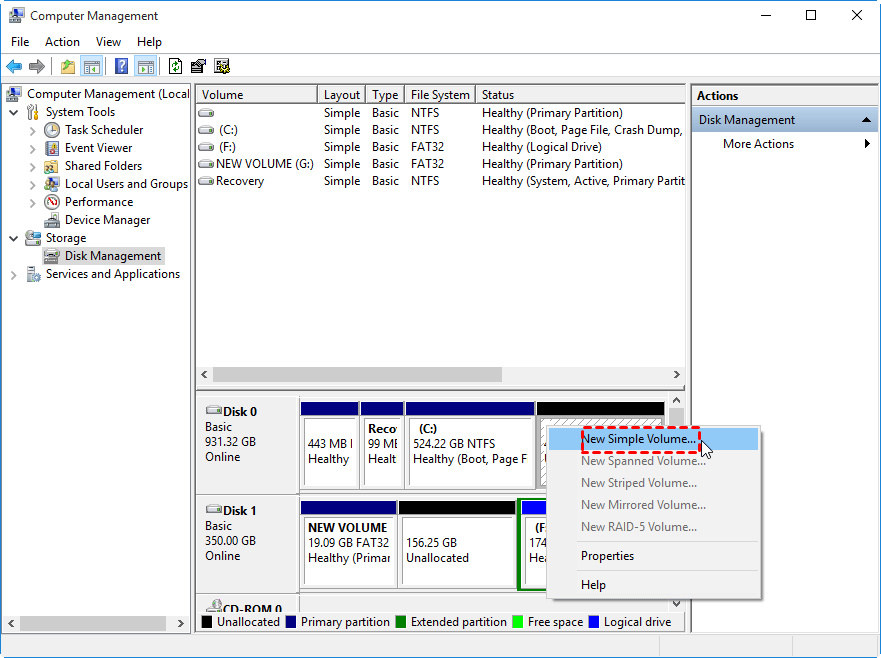
Task: Click the Up one level folder icon
Action: tap(67, 66)
